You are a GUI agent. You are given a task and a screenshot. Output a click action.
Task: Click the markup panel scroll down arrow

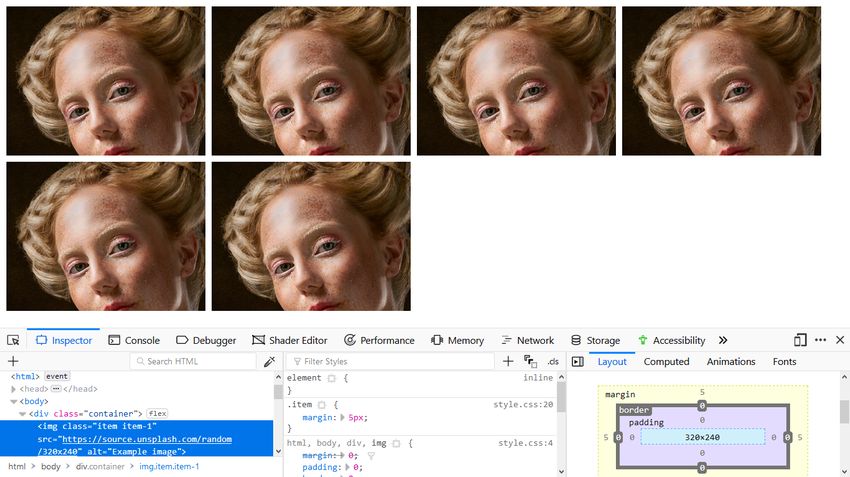pyautogui.click(x=278, y=451)
